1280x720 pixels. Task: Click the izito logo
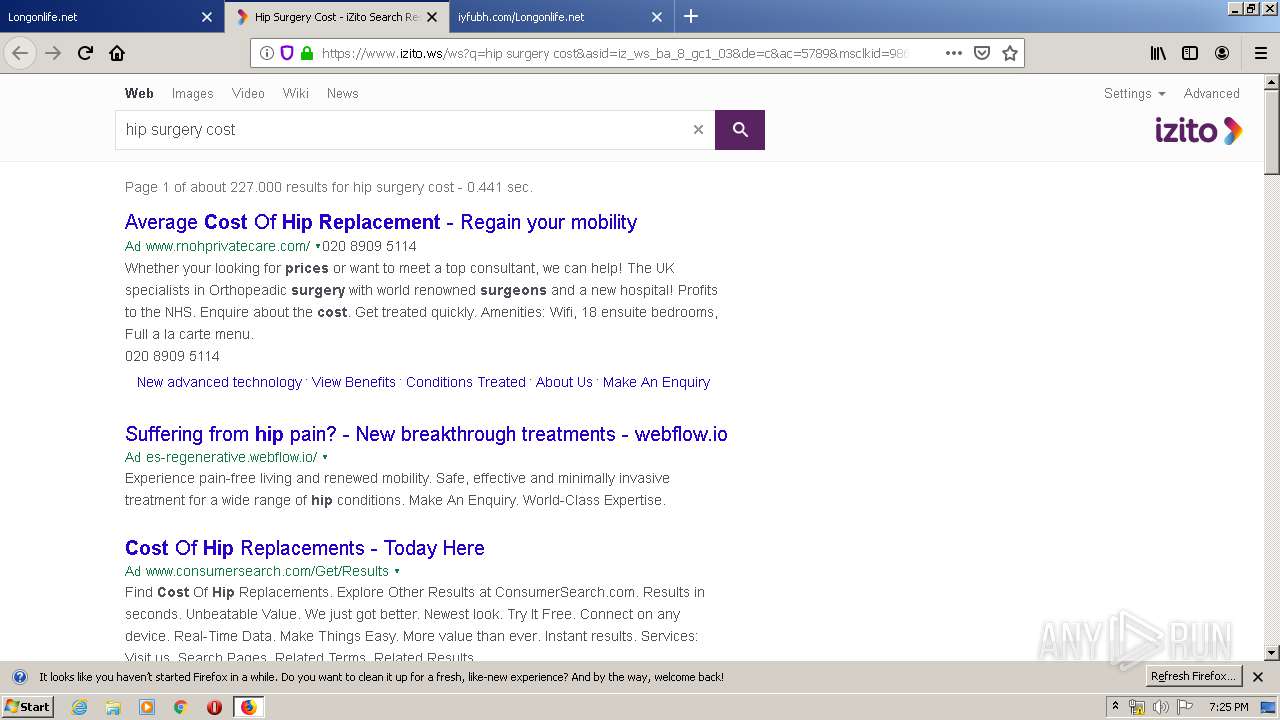pos(1198,131)
